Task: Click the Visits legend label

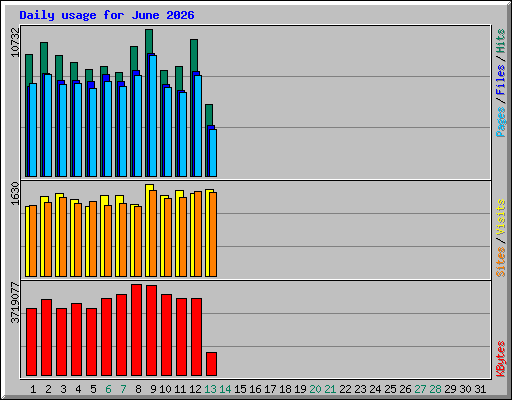Action: tap(500, 217)
